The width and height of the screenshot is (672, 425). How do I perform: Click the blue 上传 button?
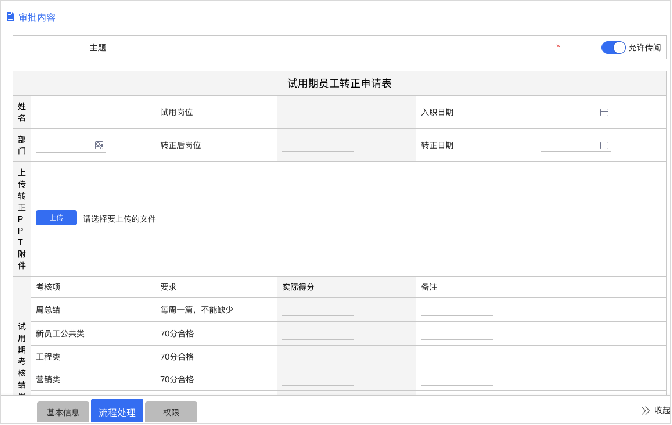coord(56,218)
